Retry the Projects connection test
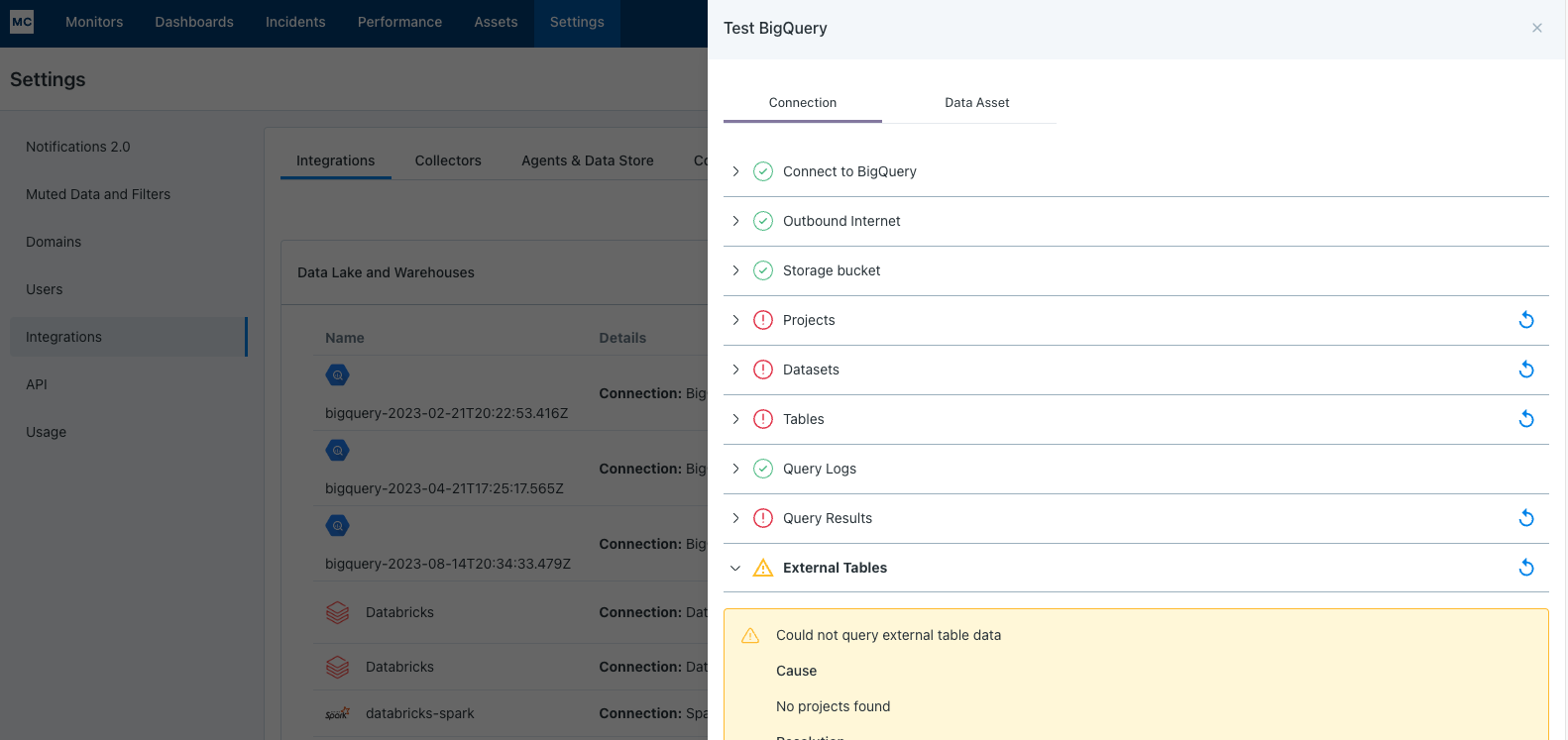 pyautogui.click(x=1526, y=320)
